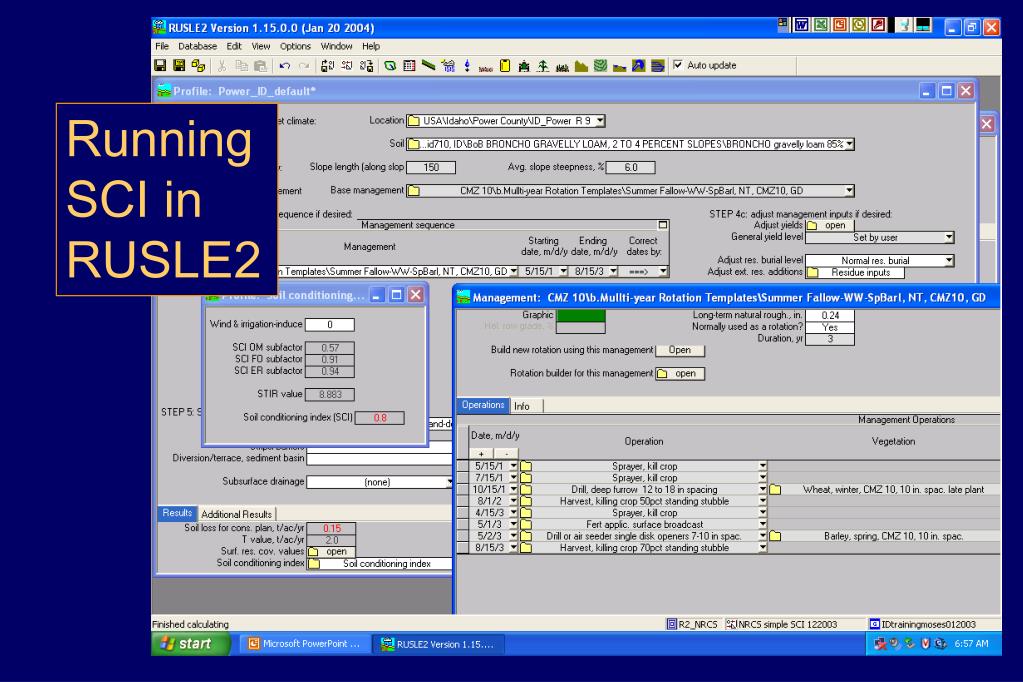This screenshot has width=1023, height=682.
Task: Click the green soil-shape toolbar icon
Action: point(390,65)
